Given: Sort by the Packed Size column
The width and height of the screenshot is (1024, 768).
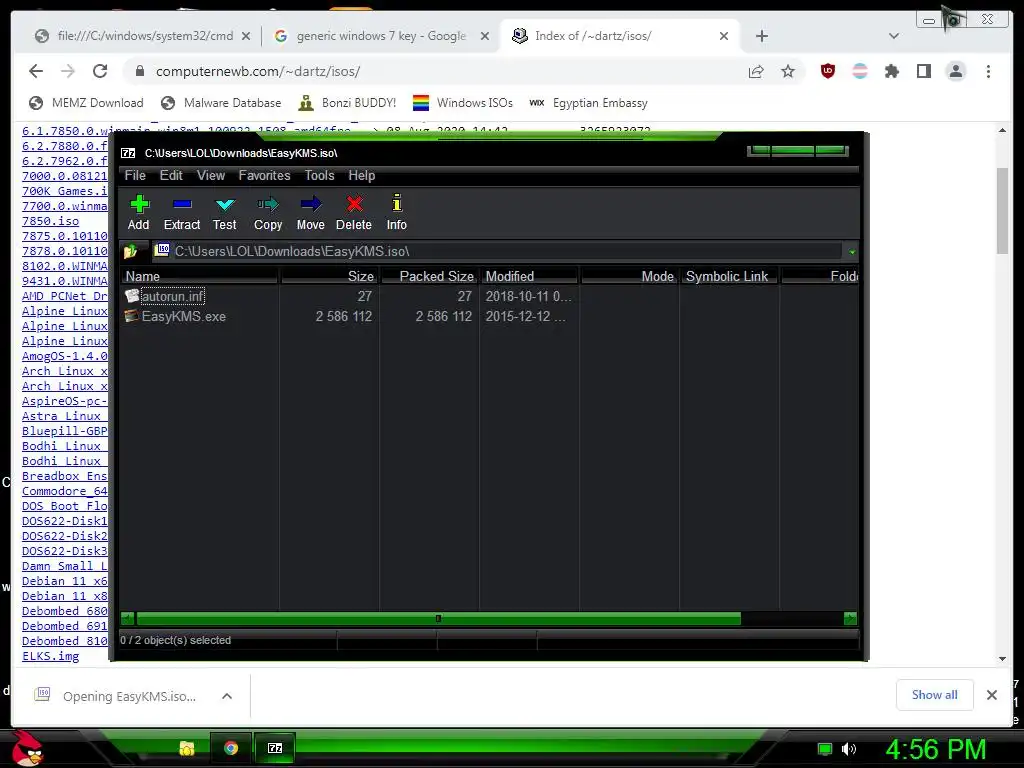Looking at the screenshot, I should pos(429,276).
